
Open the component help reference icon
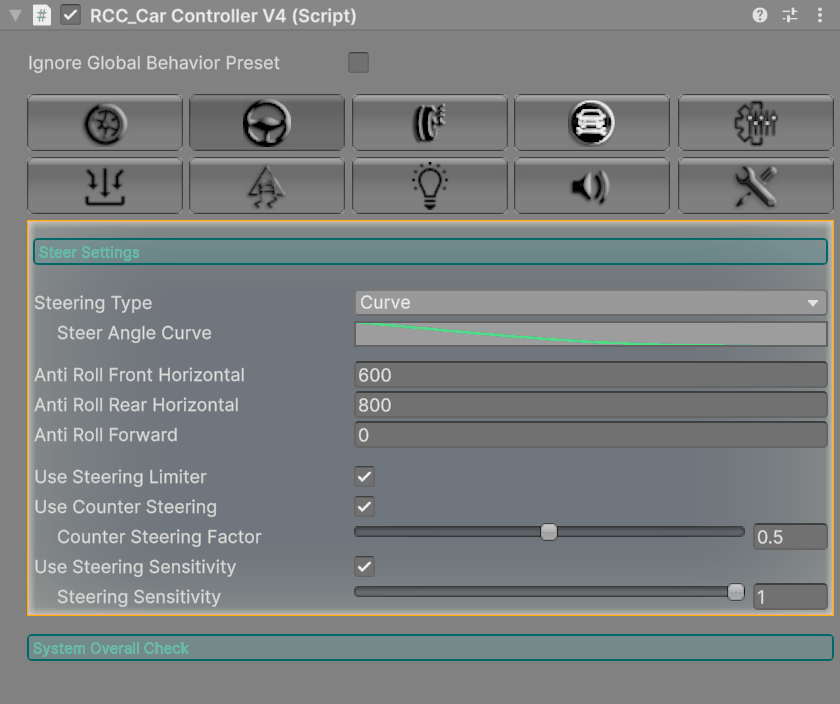pos(760,15)
